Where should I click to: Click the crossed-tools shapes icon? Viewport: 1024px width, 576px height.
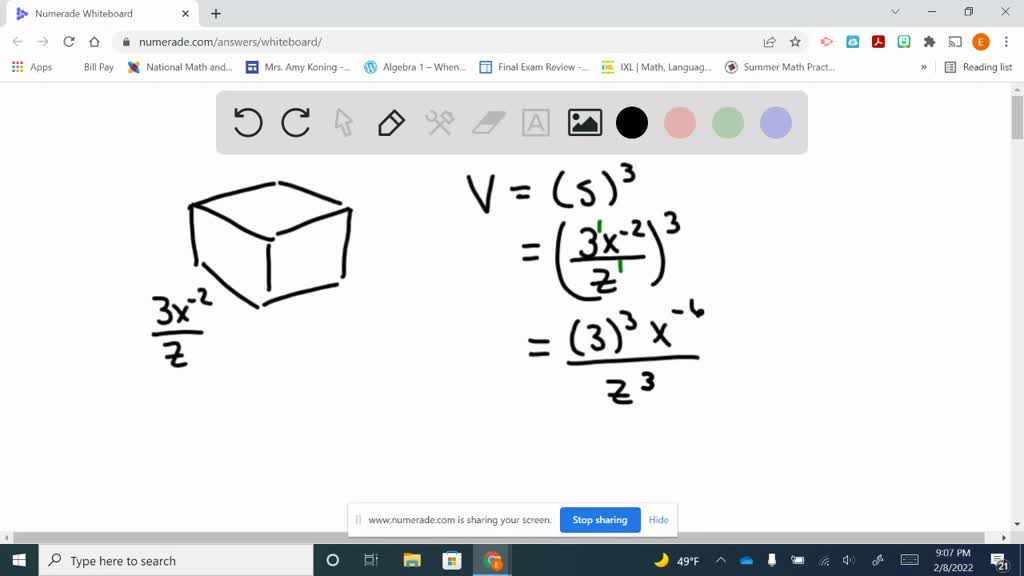pos(440,122)
